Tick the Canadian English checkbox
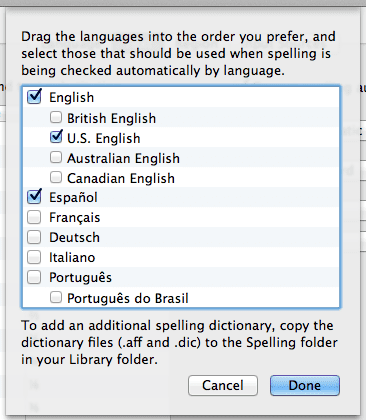366x420 pixels. point(56,177)
